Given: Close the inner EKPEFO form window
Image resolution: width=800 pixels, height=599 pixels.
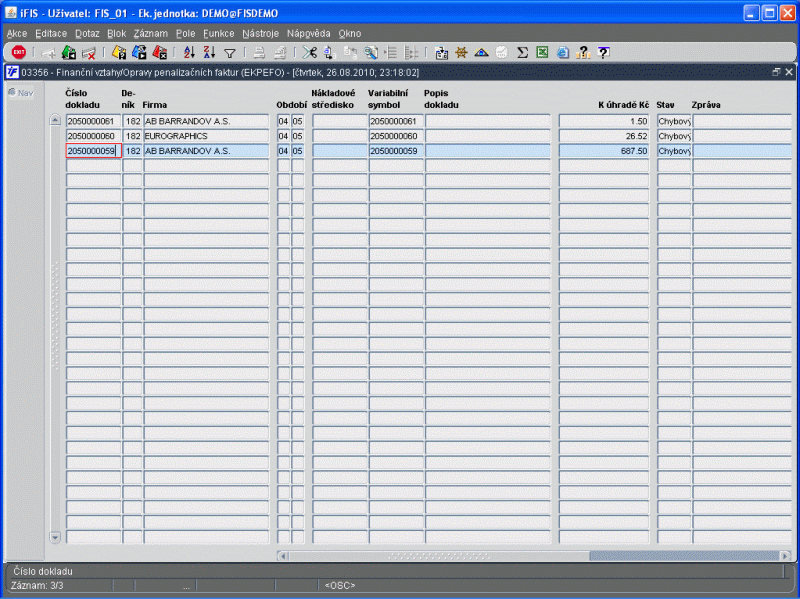Looking at the screenshot, I should point(789,72).
